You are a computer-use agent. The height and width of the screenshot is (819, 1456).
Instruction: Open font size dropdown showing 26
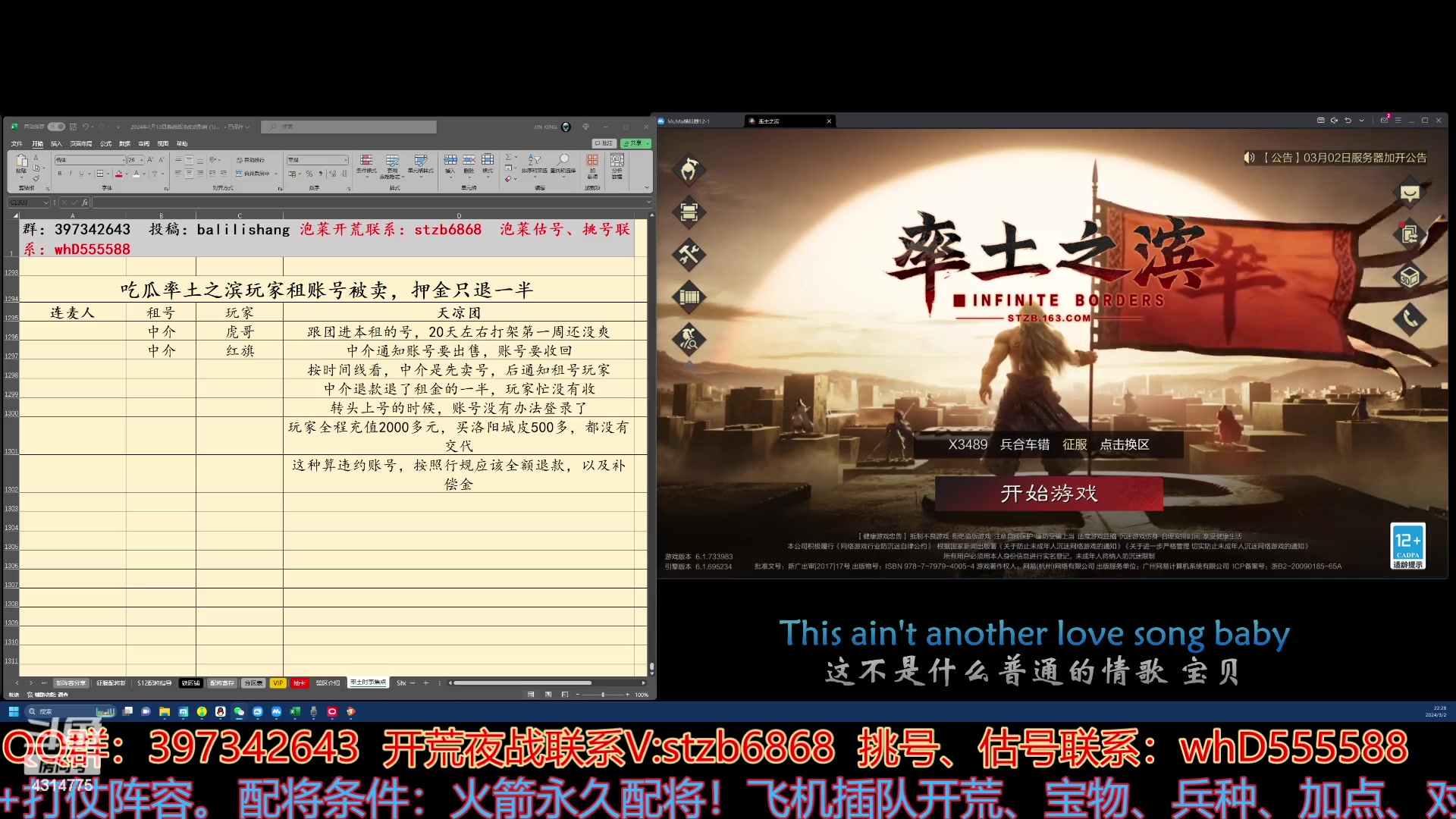click(x=141, y=160)
